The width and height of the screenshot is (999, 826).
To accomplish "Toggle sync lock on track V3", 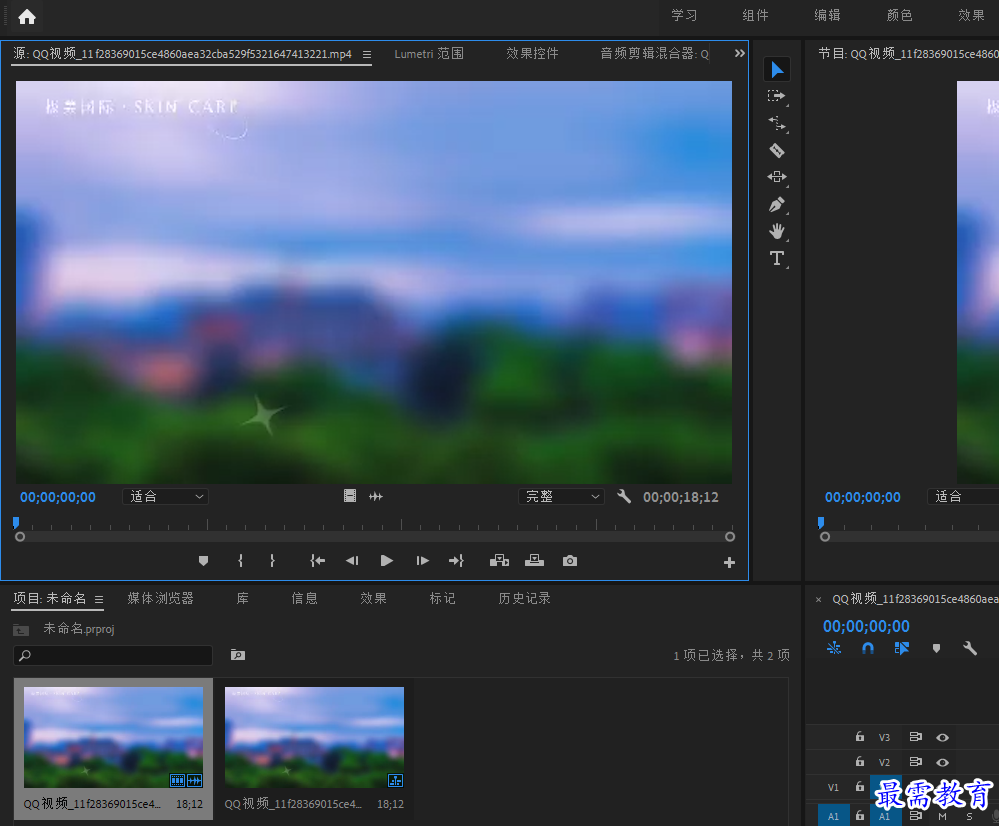I will pos(916,737).
